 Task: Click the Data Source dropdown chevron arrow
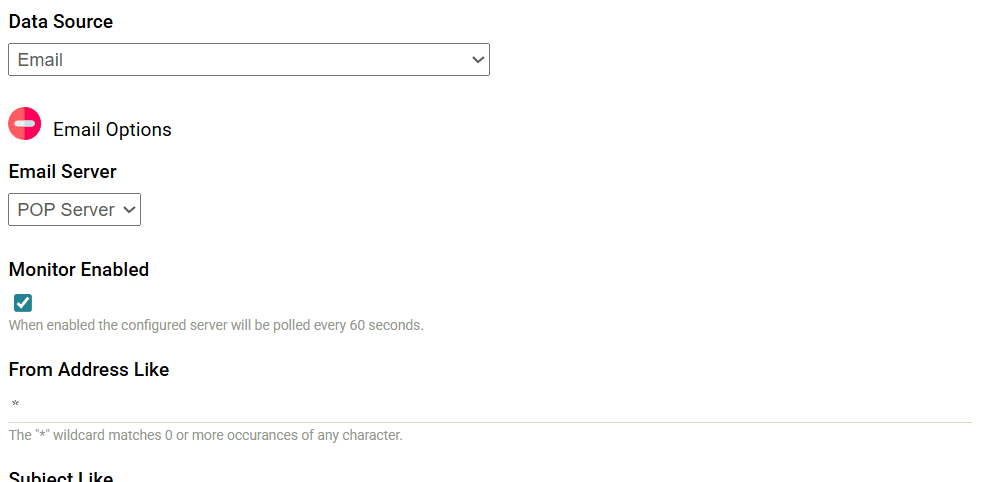pos(478,60)
